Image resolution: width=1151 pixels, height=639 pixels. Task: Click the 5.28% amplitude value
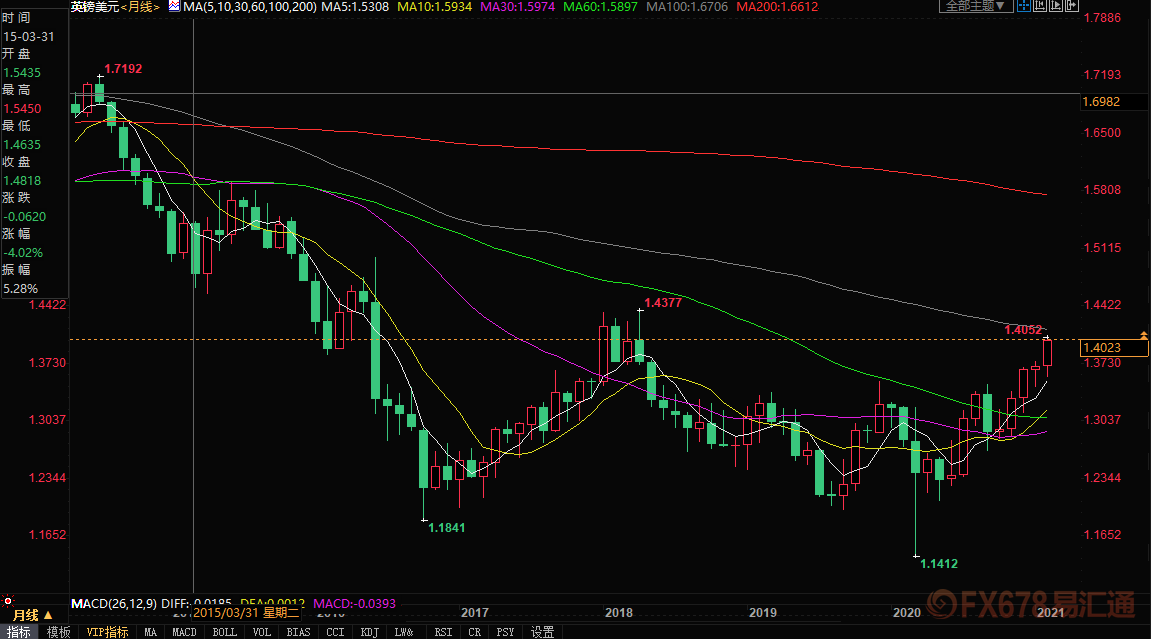[x=21, y=288]
